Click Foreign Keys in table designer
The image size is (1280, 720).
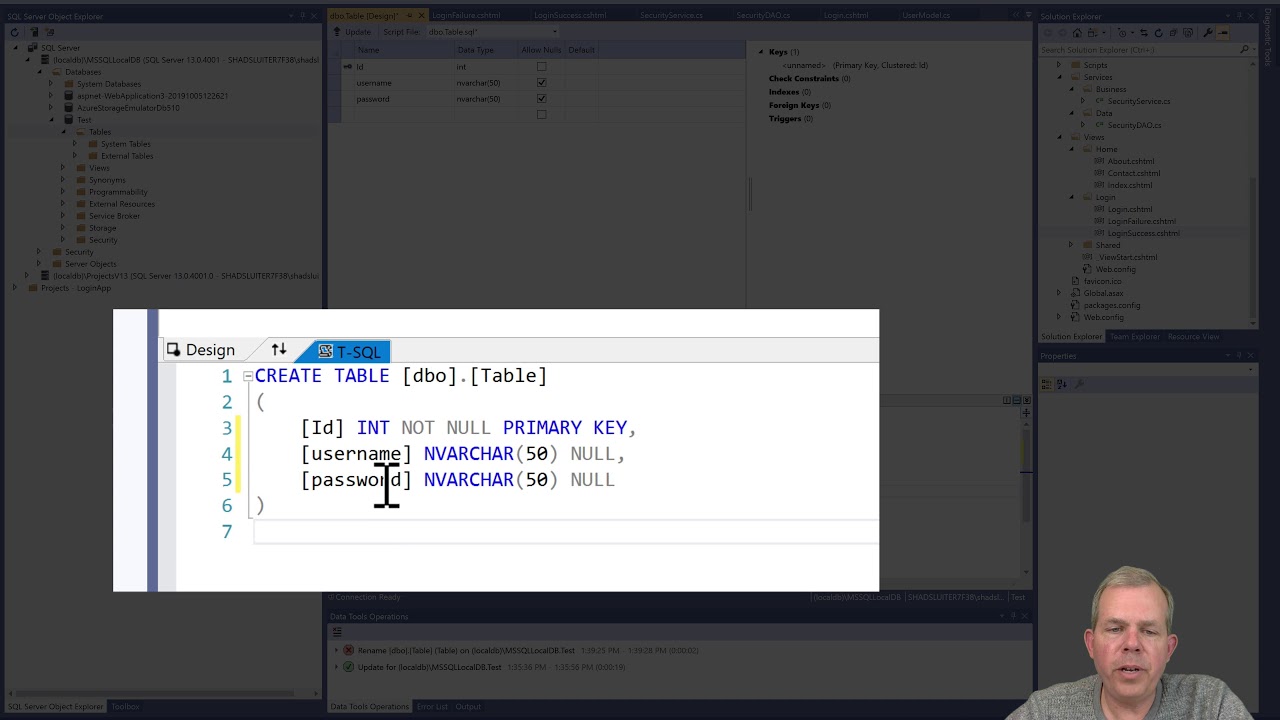(x=794, y=105)
